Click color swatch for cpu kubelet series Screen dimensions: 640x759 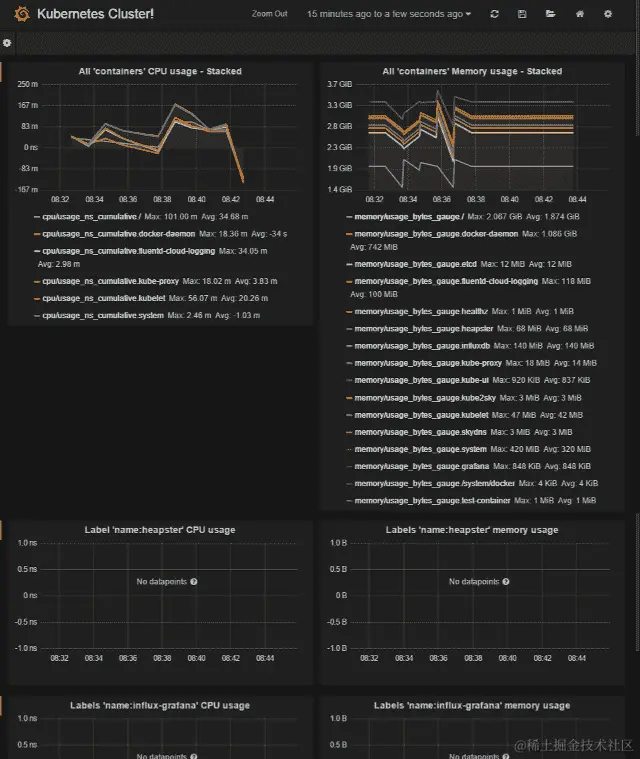tap(37, 299)
